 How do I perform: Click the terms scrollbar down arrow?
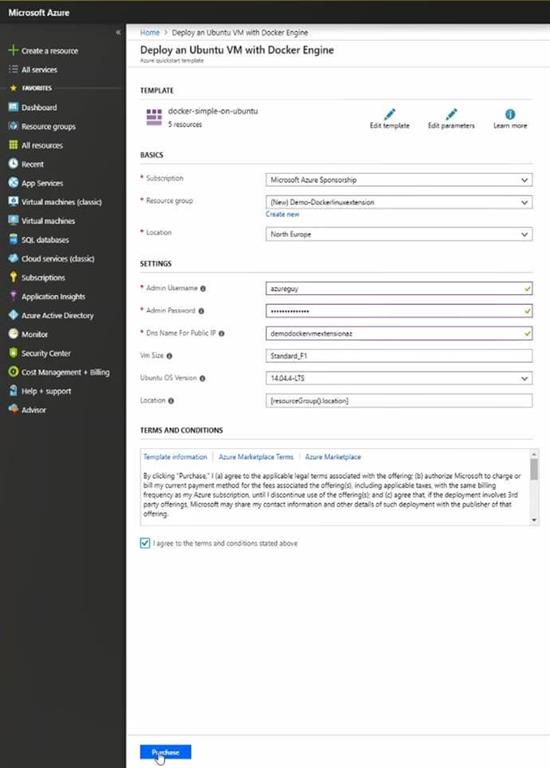(534, 520)
